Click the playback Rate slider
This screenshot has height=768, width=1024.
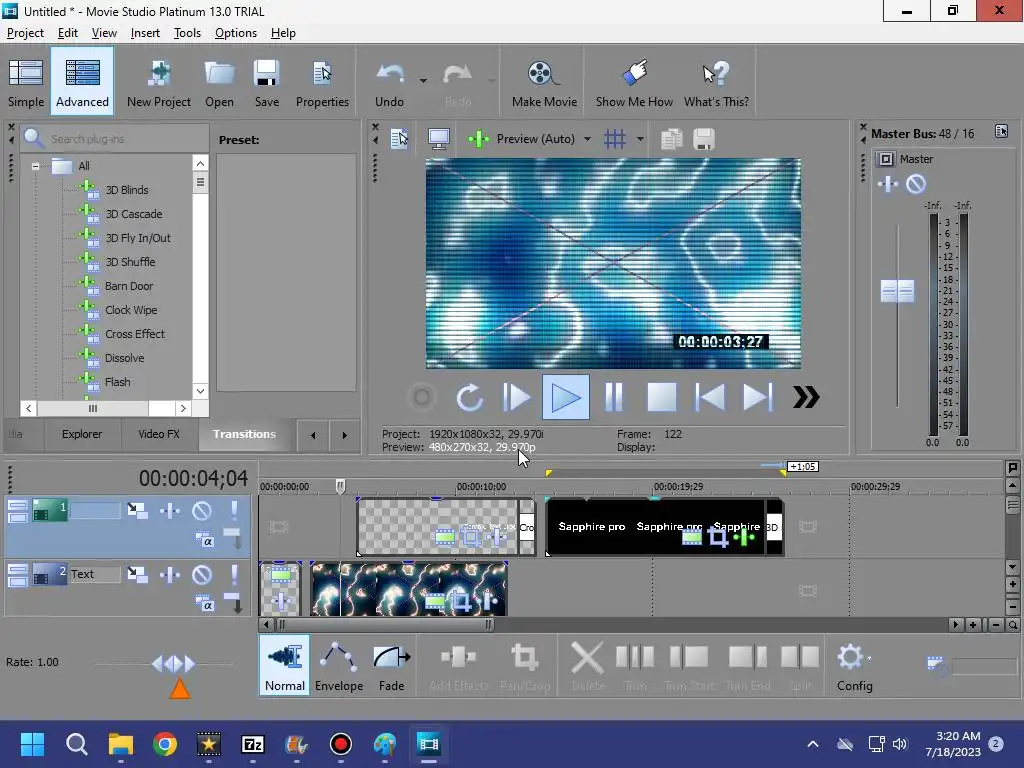pyautogui.click(x=173, y=664)
